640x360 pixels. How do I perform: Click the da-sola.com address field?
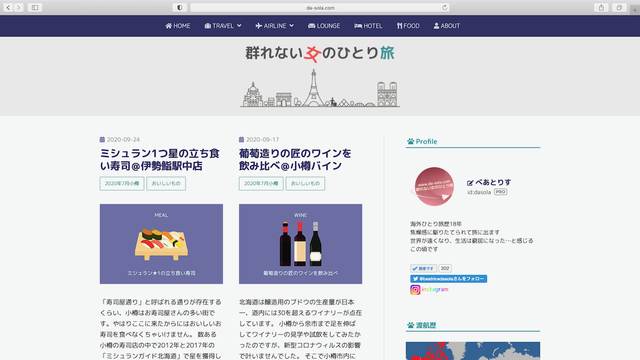pos(320,7)
